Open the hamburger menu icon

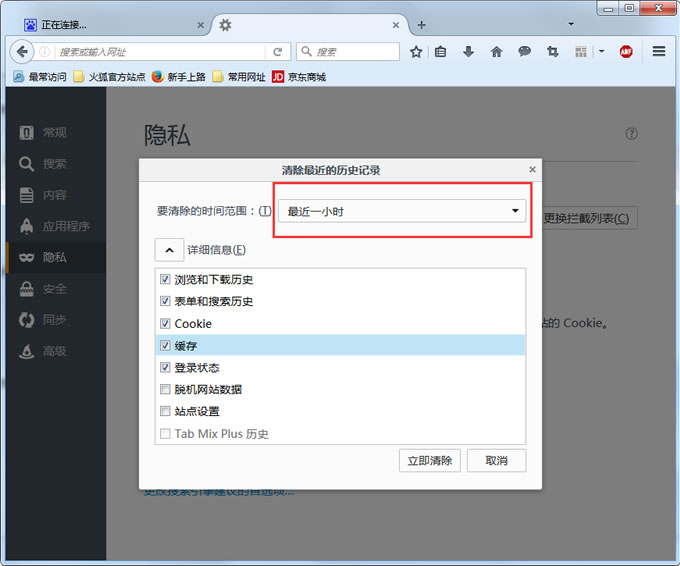click(x=659, y=51)
